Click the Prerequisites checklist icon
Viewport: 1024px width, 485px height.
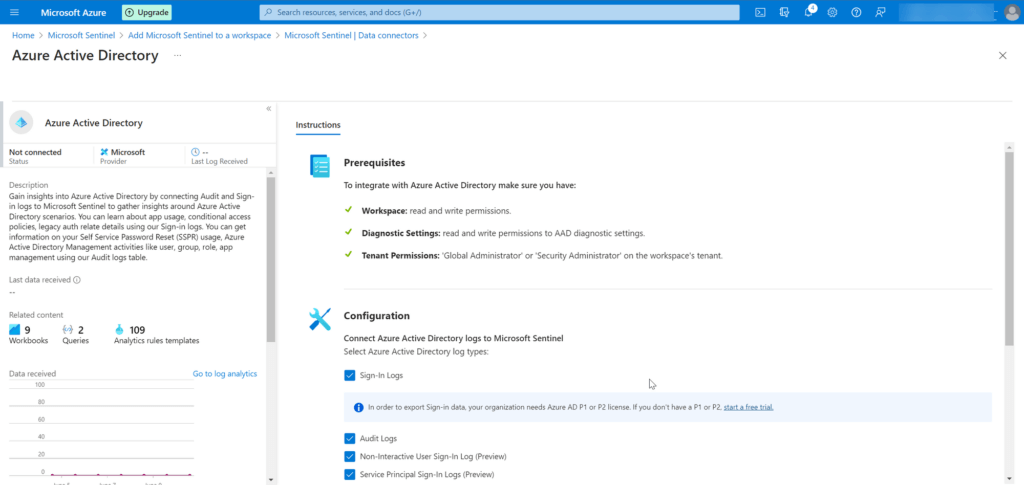[320, 166]
